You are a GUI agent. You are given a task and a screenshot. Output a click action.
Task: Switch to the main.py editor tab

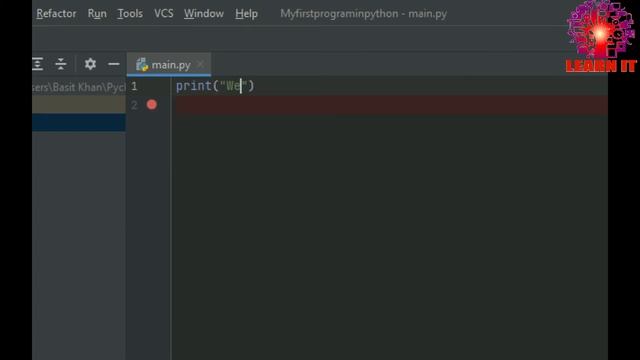[169, 64]
